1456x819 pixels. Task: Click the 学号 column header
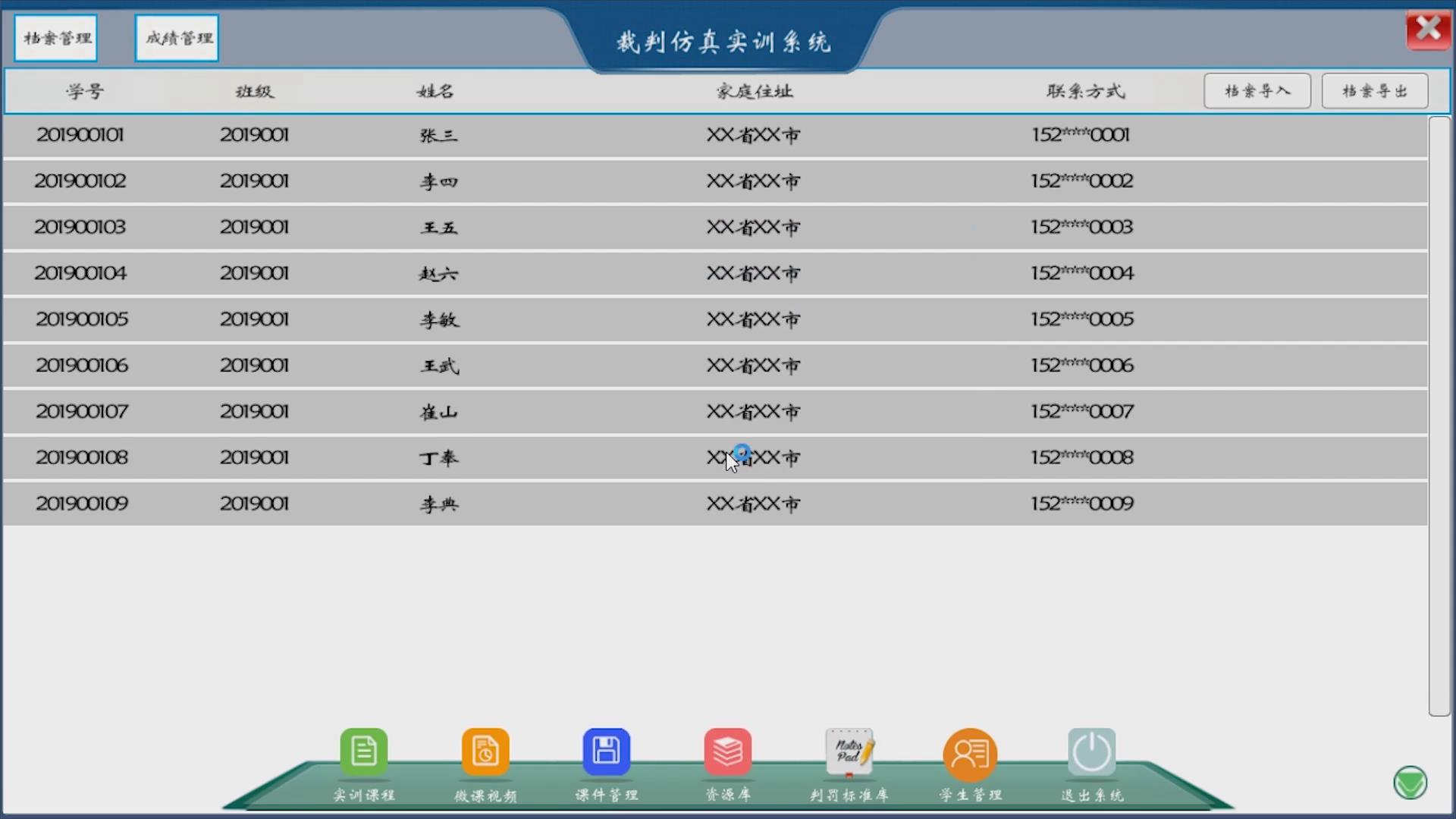tap(84, 92)
